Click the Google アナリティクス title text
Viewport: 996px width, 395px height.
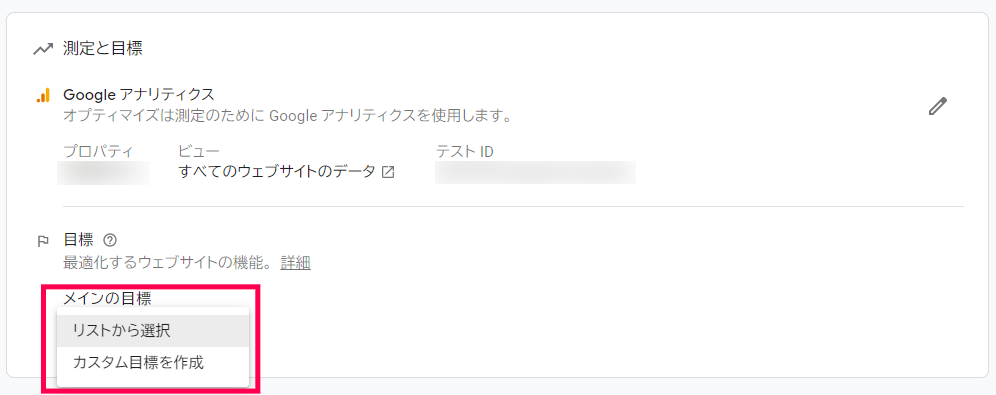138,95
